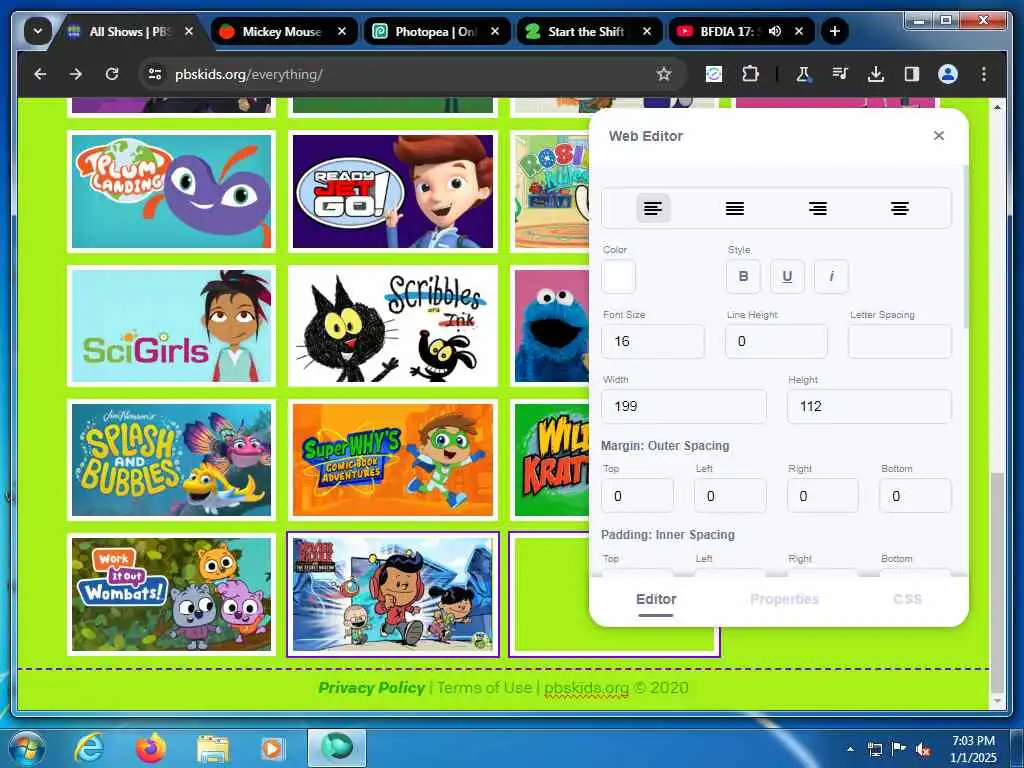The image size is (1024, 768).
Task: Open the Downloads icon
Action: click(876, 74)
